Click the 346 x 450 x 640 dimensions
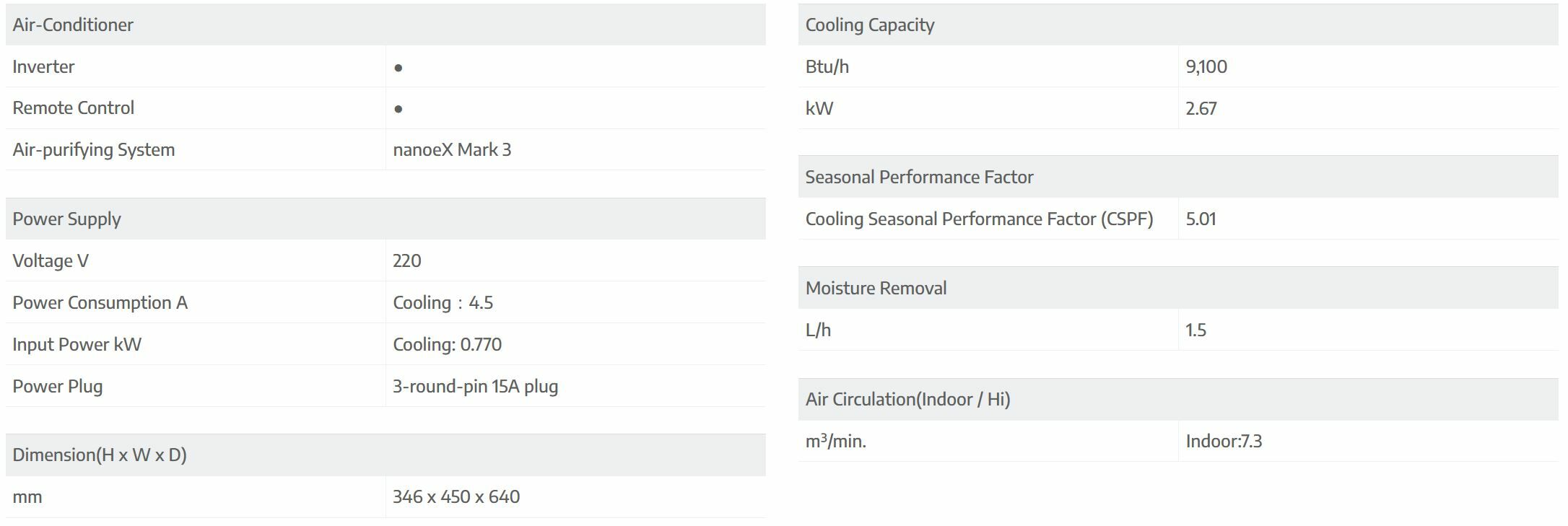 (x=456, y=497)
